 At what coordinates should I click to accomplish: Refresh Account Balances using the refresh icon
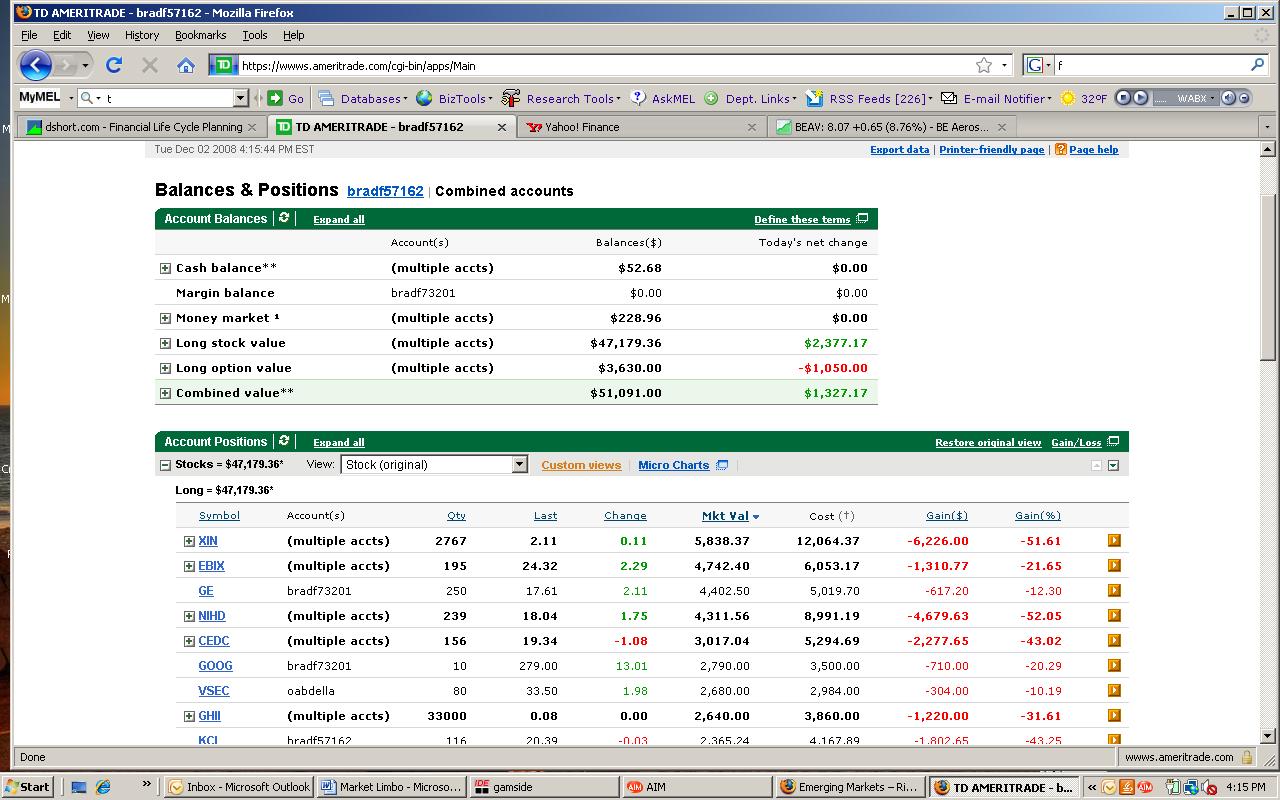(x=284, y=219)
